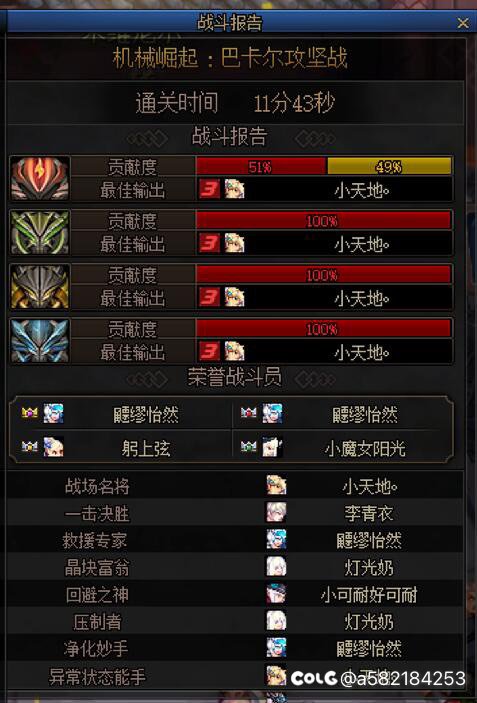Viewport: 477px width, 703px height.
Task: Click the avatar in the 回避之神 row
Action: pyautogui.click(x=276, y=594)
